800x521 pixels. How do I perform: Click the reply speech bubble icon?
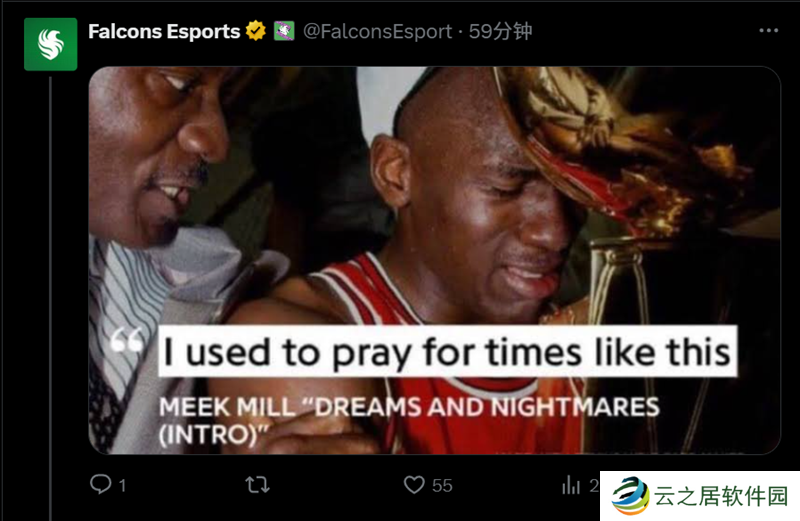[100, 485]
